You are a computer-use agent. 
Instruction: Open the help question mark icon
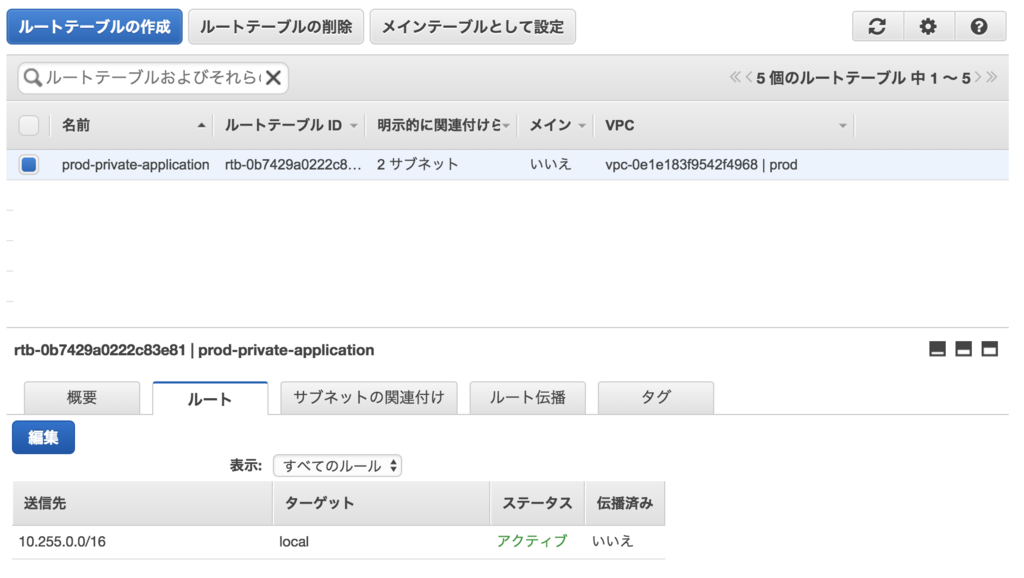(x=979, y=27)
